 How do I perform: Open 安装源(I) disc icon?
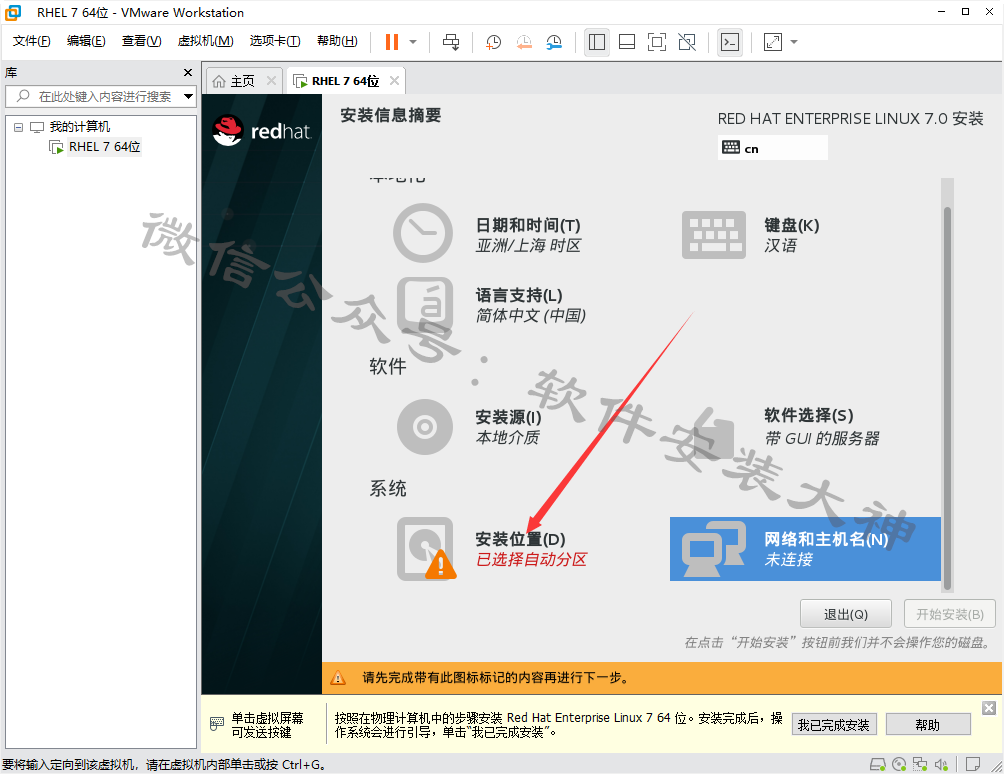[x=425, y=427]
